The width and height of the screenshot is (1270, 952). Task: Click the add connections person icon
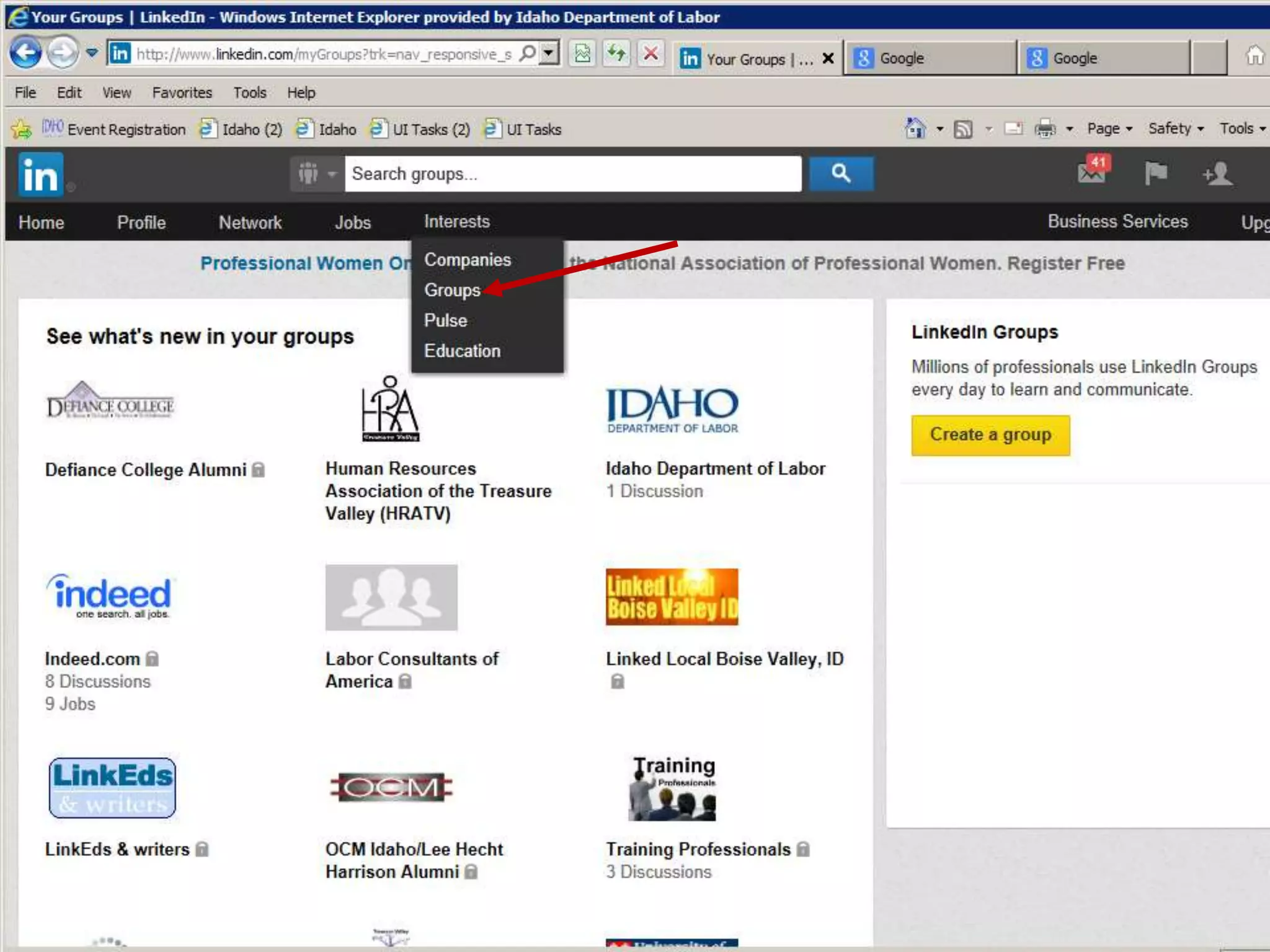[x=1218, y=174]
